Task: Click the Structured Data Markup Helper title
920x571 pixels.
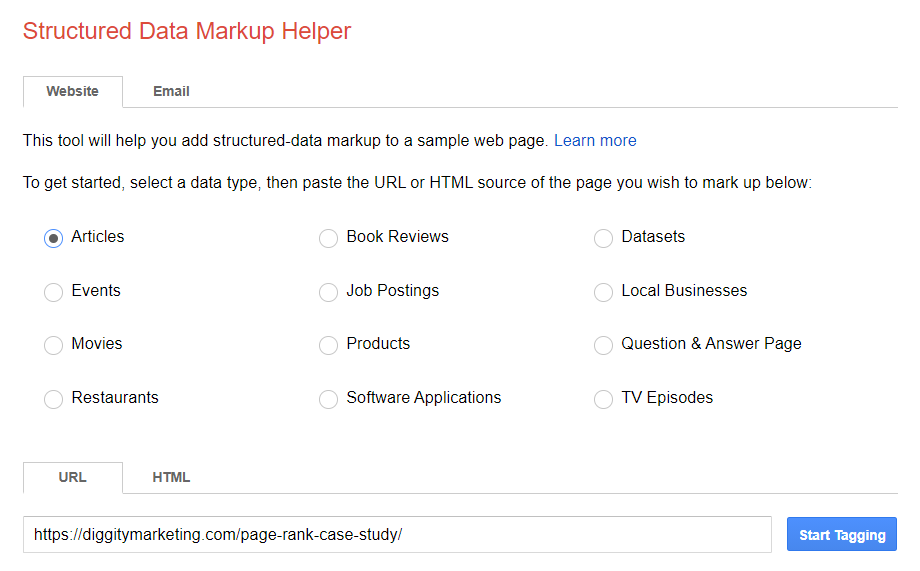Action: coord(187,31)
